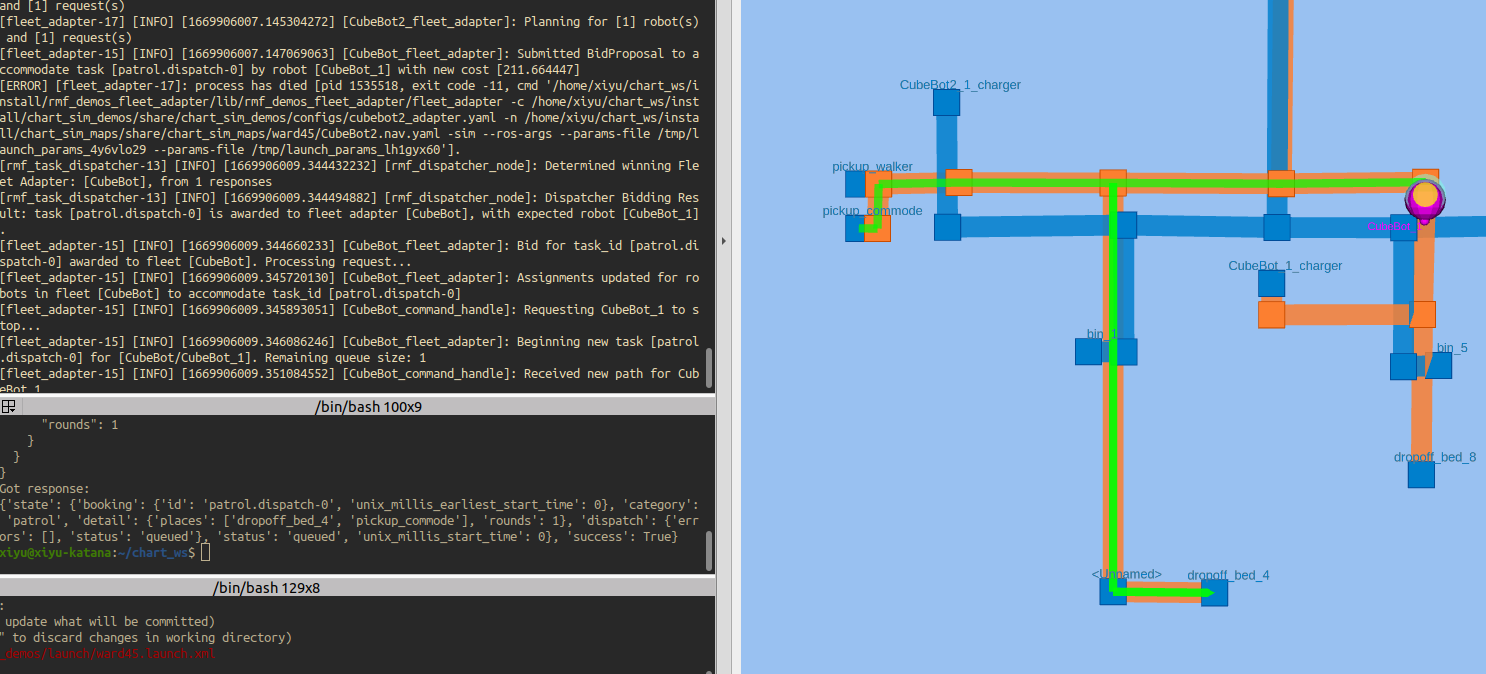Click the bin_5 waypoint square
Viewport: 1486px width, 674px height.
pyautogui.click(x=1440, y=366)
